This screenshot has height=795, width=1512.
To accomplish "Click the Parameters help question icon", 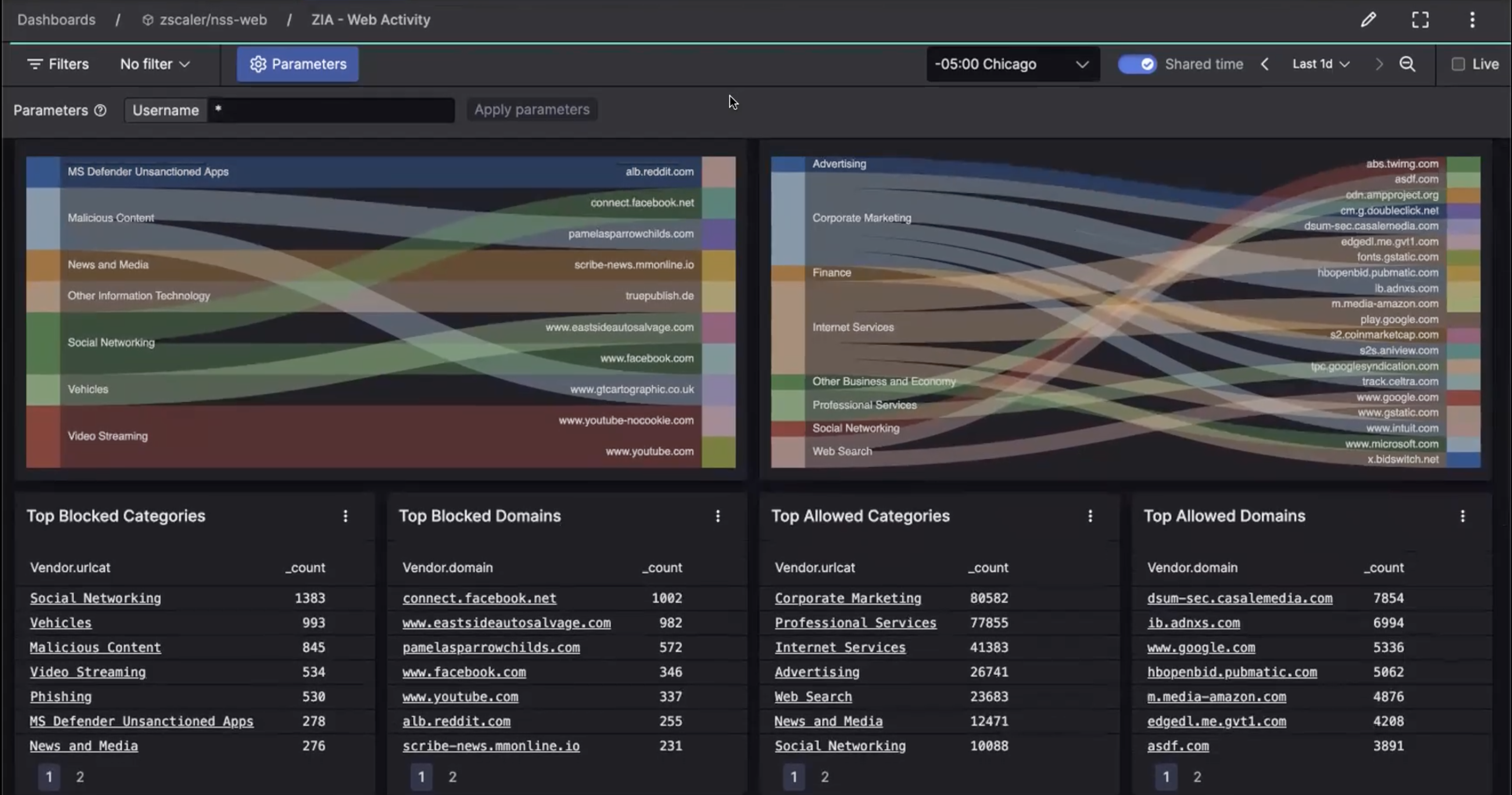I will click(x=100, y=110).
